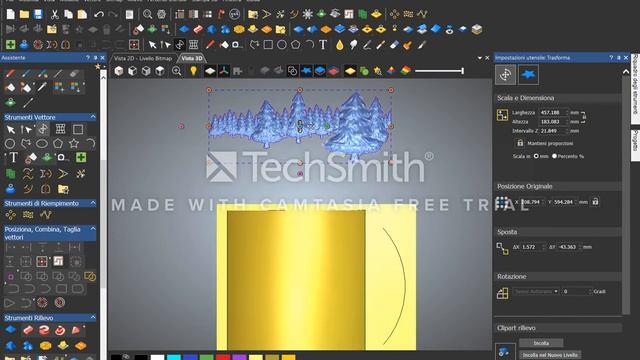Screen dimensions: 640x360
Task: Collapse the Posiziona, Combina, Taglia vettori section
Action: coord(93,229)
